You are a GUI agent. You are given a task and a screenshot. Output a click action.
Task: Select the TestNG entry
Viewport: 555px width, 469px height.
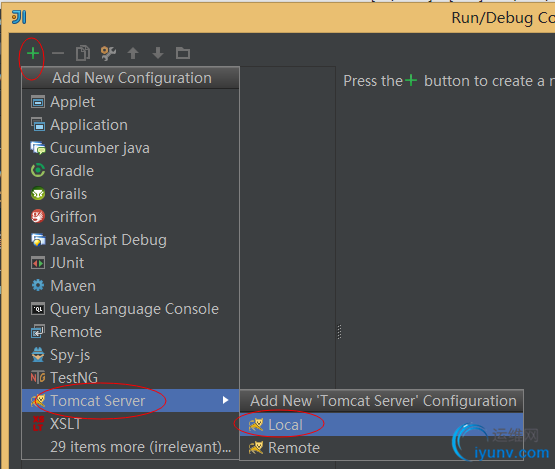tap(131, 378)
